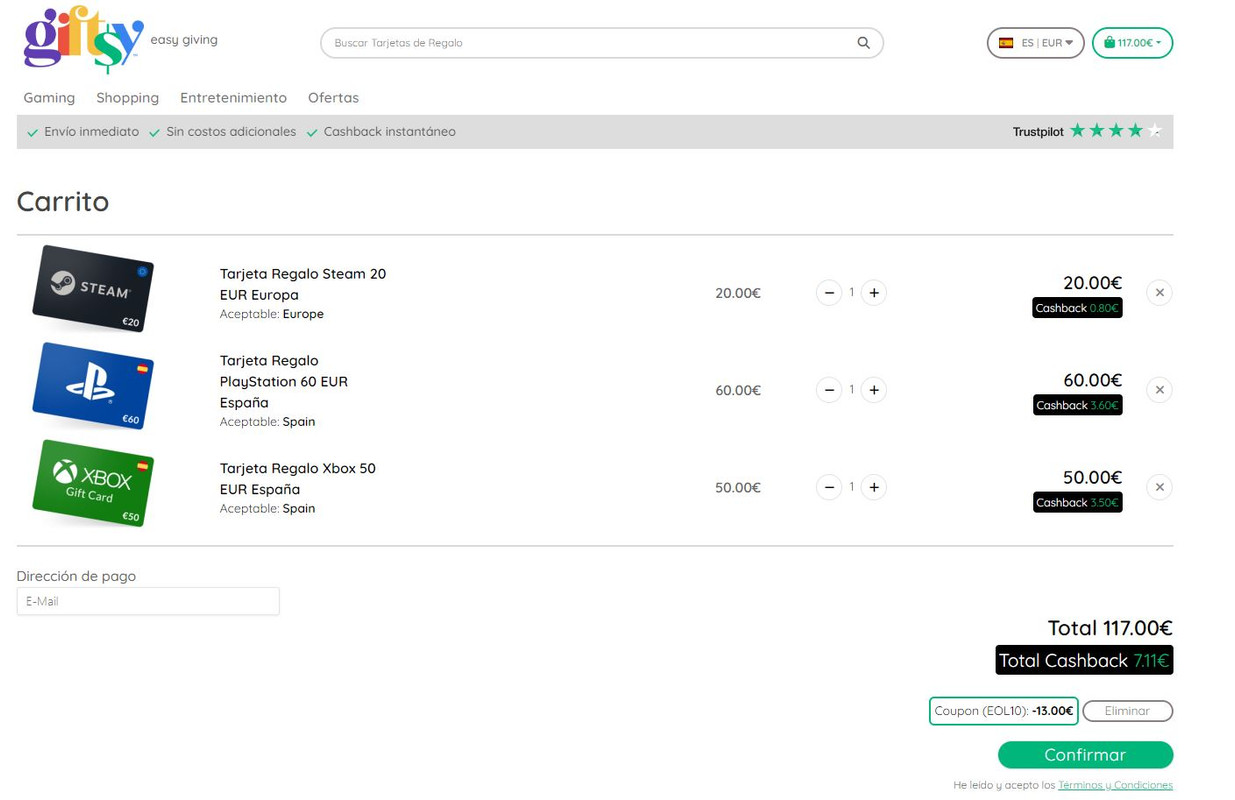Image resolution: width=1235 pixels, height=800 pixels.
Task: Focus the E-Mail input field
Action: tap(148, 601)
